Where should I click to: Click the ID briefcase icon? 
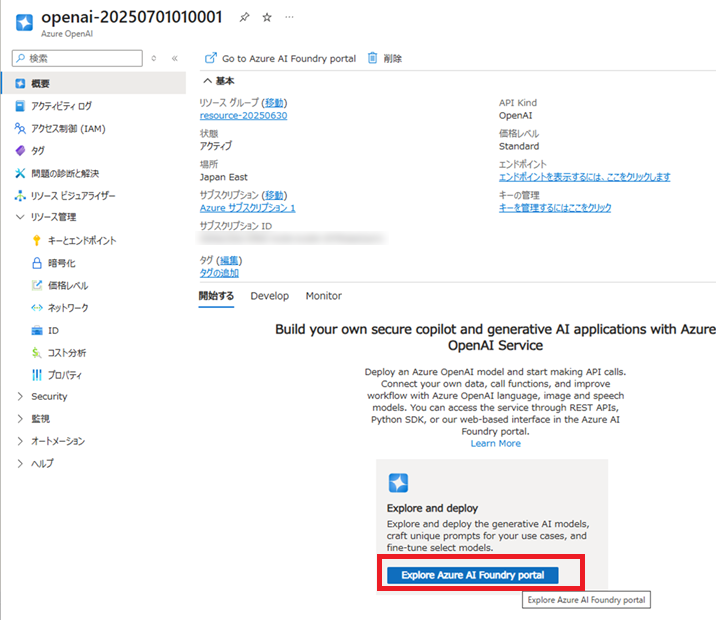(x=37, y=331)
